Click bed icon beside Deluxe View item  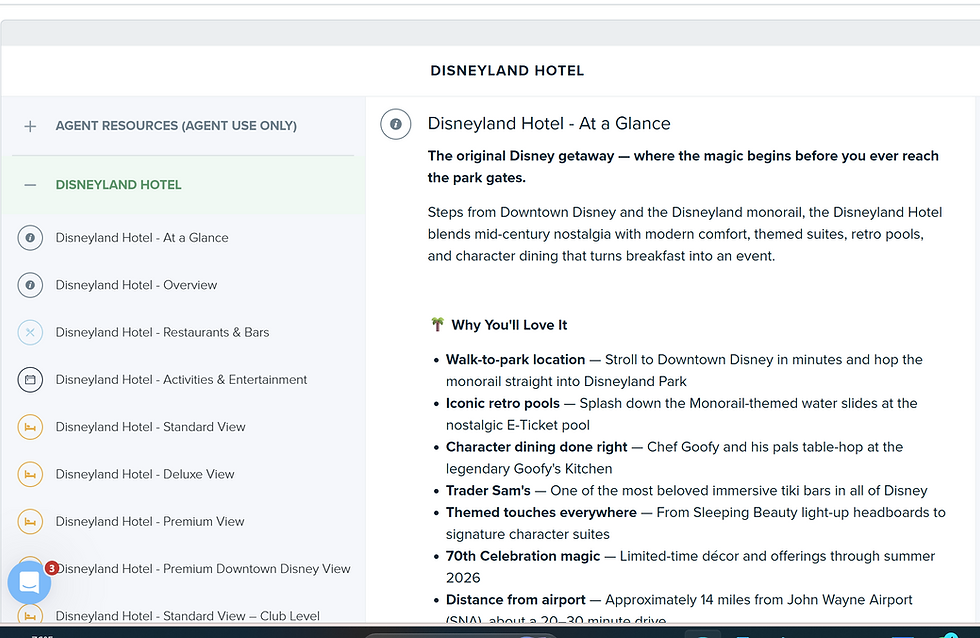[x=30, y=474]
